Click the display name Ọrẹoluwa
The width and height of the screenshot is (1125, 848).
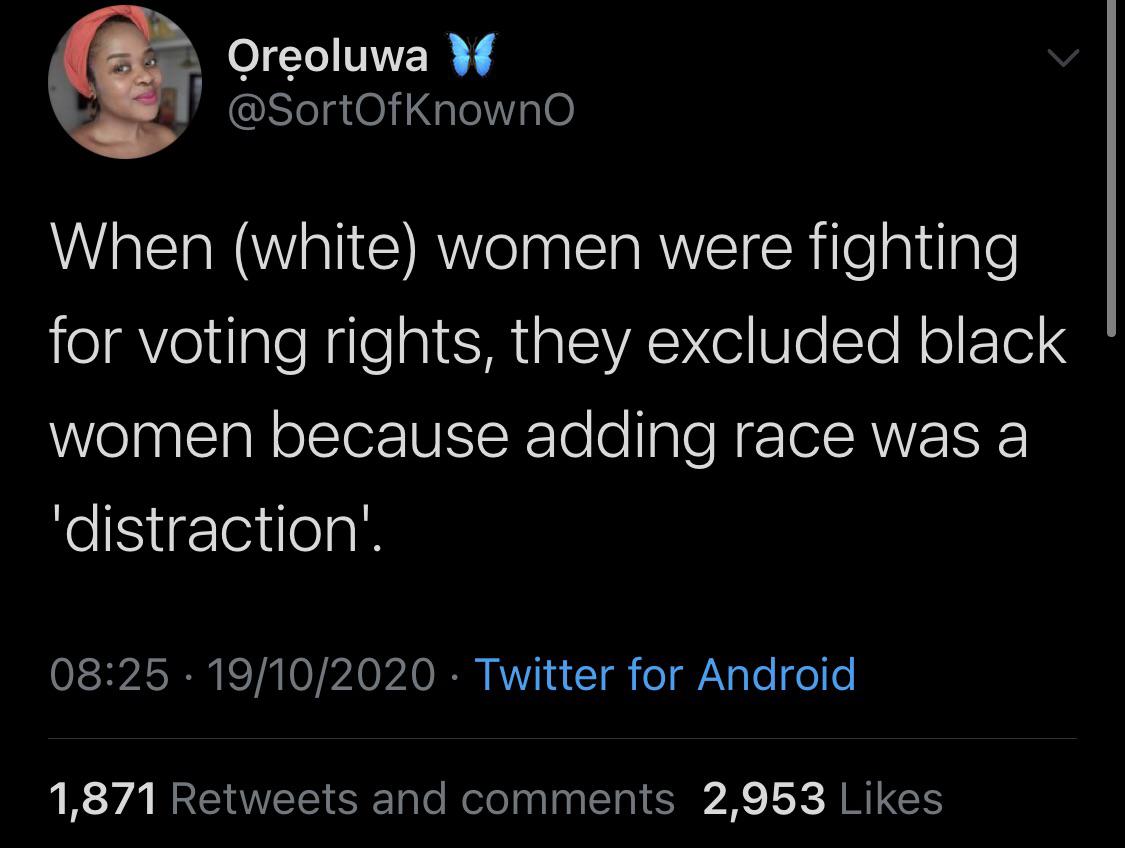(327, 57)
